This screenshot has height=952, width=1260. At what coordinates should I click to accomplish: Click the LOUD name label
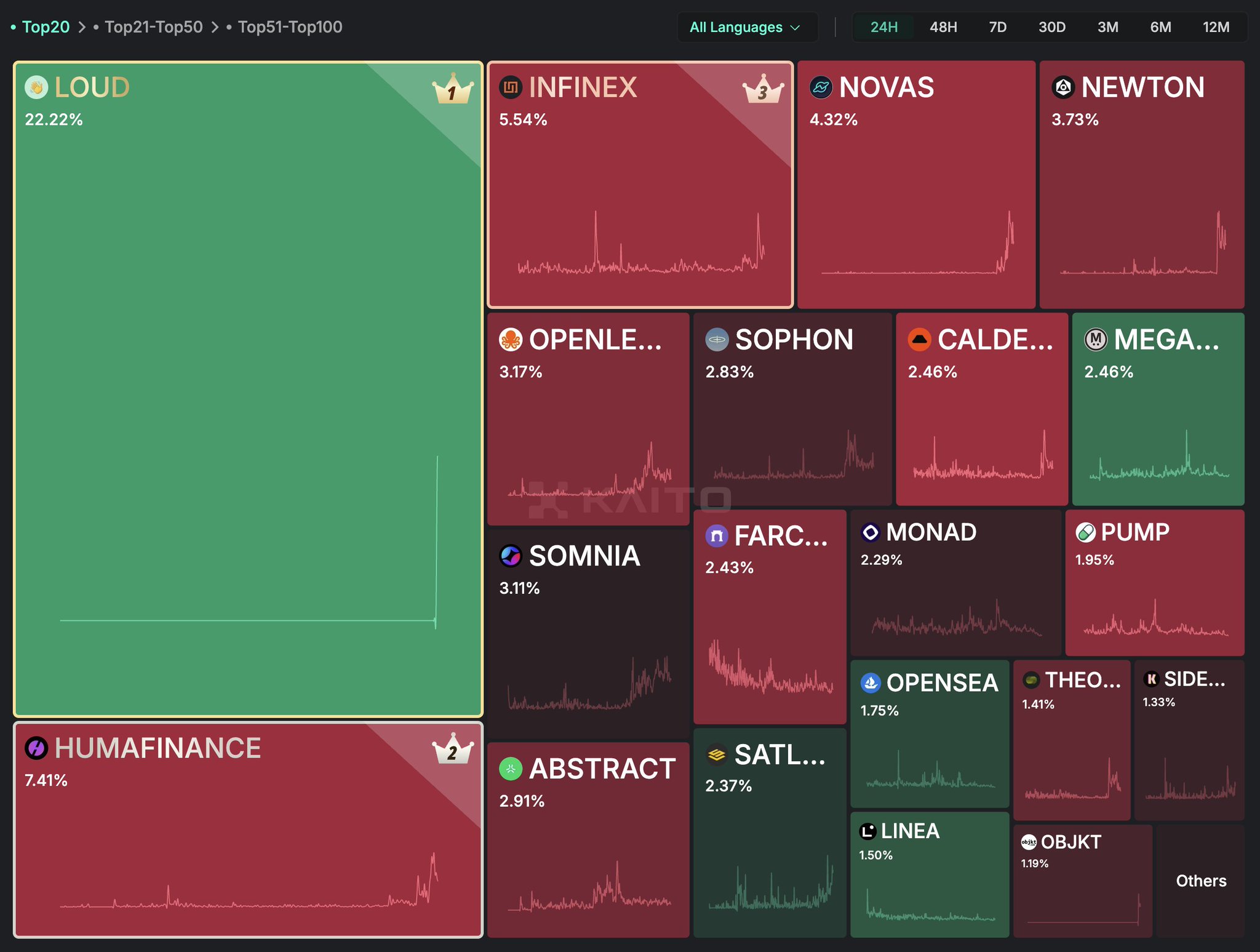click(92, 87)
